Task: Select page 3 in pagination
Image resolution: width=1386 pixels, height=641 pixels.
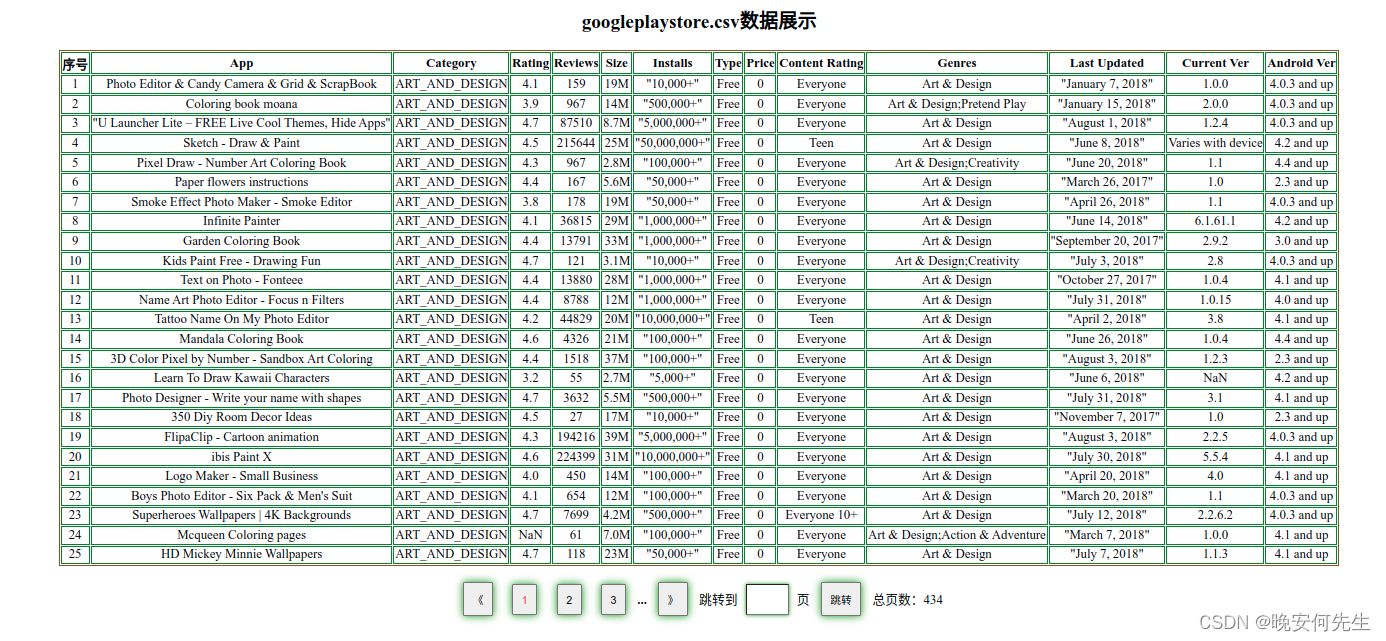Action: [x=614, y=600]
